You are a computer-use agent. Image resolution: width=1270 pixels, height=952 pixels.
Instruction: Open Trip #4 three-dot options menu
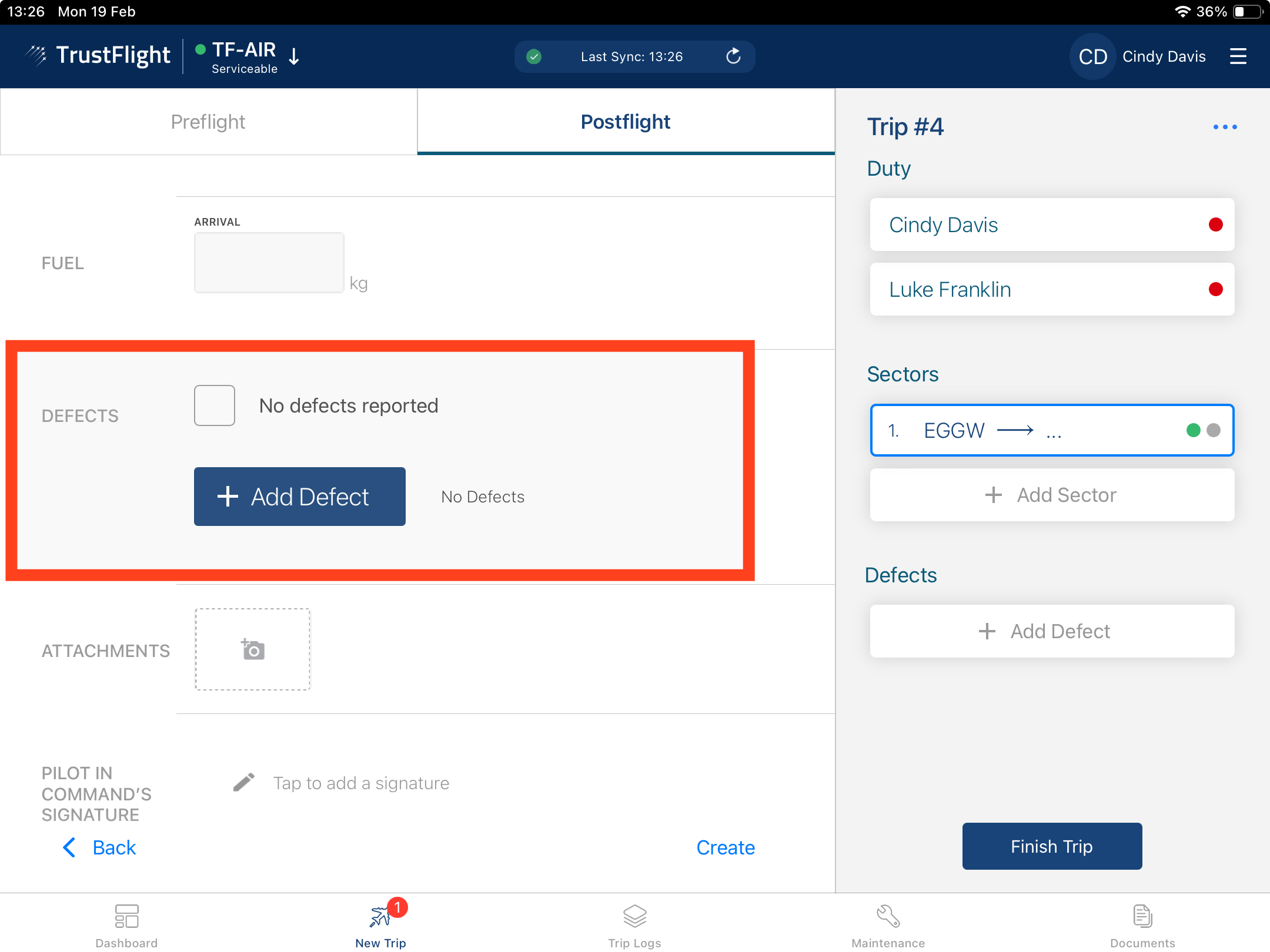tap(1225, 127)
